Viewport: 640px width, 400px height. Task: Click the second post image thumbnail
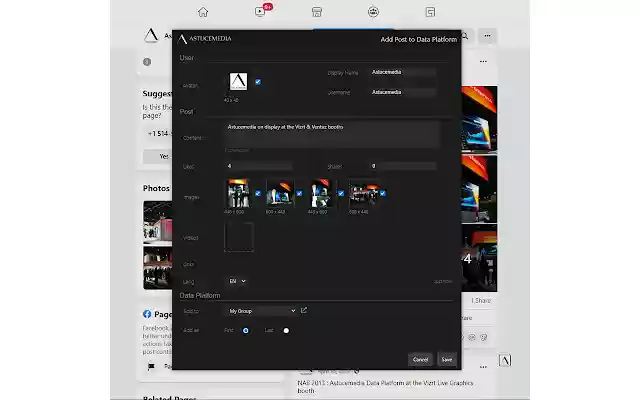pyautogui.click(x=280, y=193)
